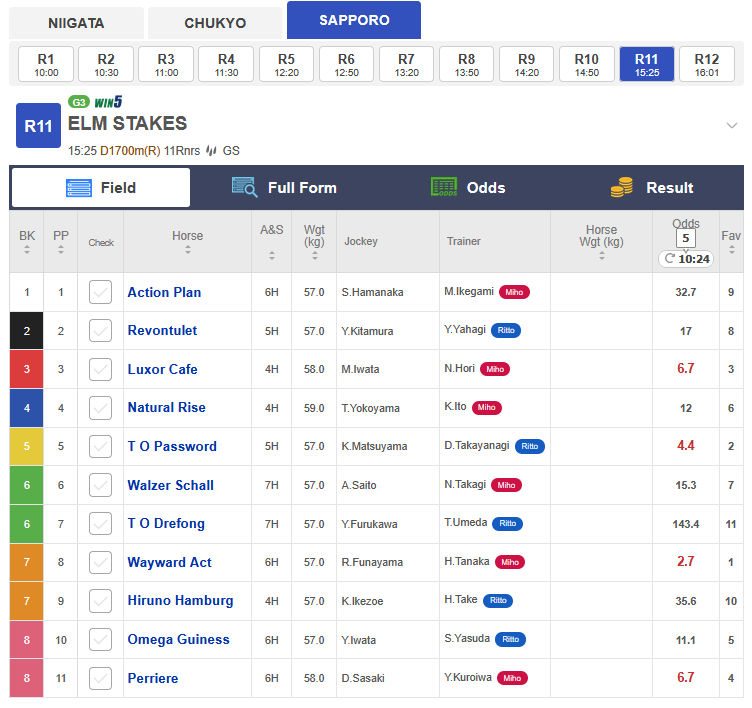Click the ELM STAKES race title
Screen dimensions: 752x708
[x=128, y=124]
